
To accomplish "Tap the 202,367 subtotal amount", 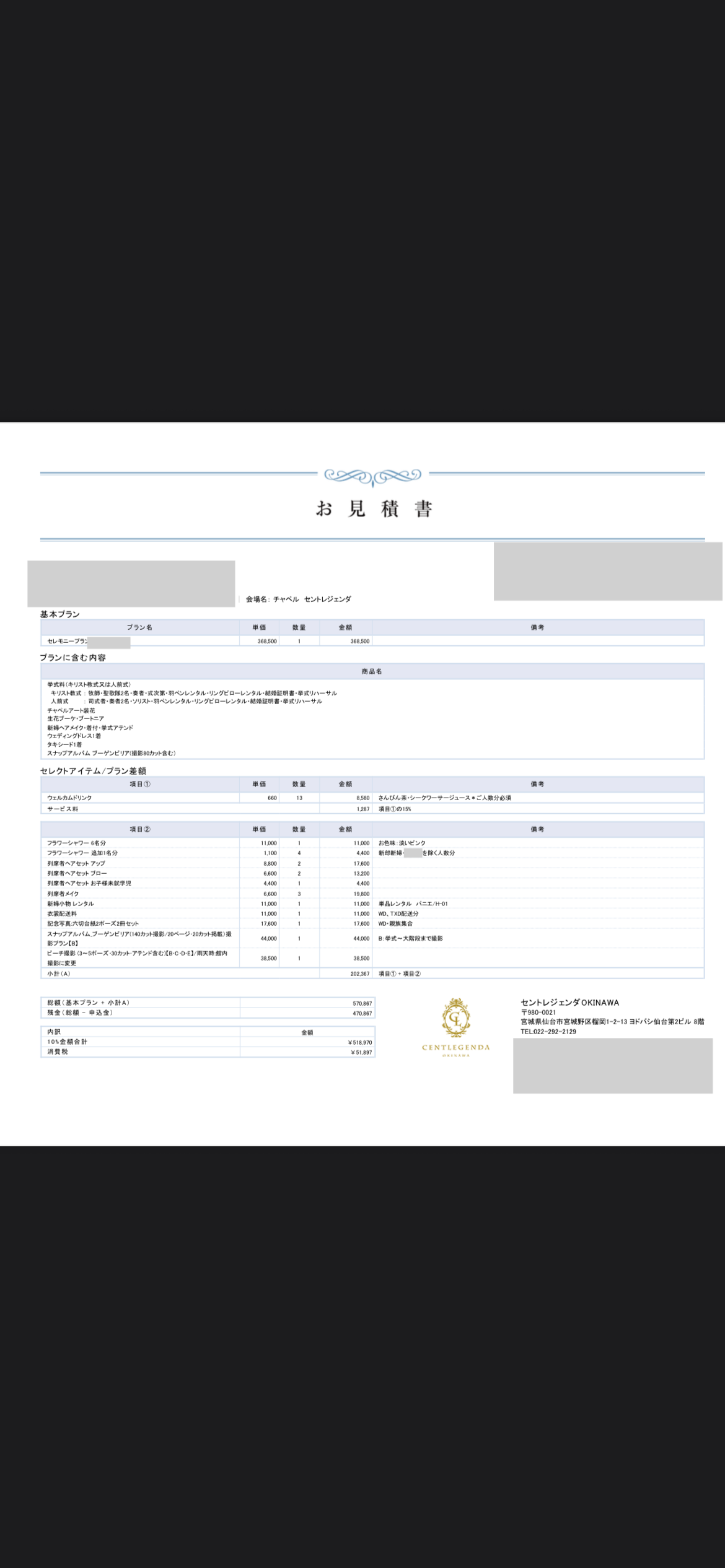I will click(x=360, y=974).
